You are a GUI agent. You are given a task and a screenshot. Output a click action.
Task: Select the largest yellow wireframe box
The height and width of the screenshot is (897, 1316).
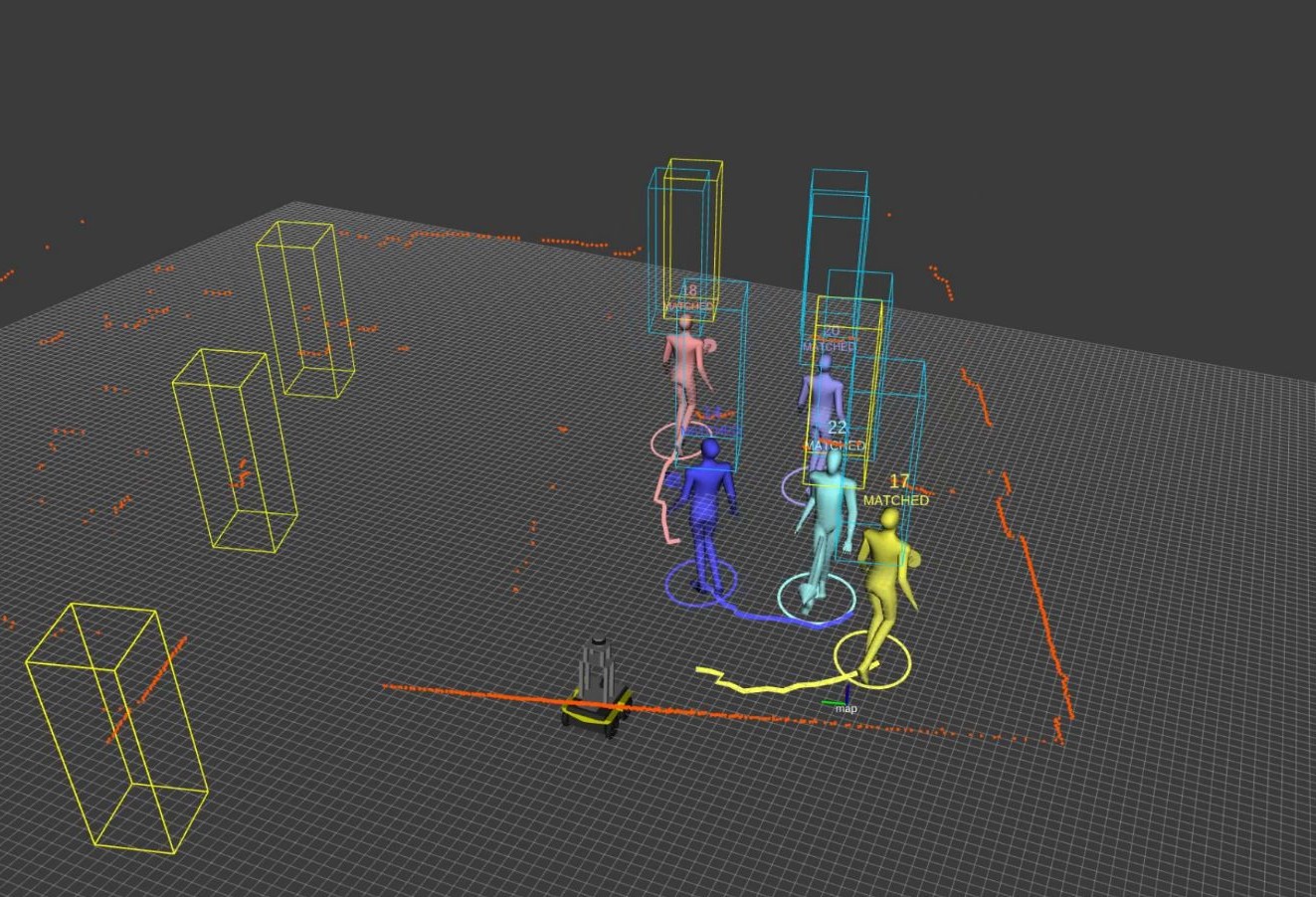point(116,727)
